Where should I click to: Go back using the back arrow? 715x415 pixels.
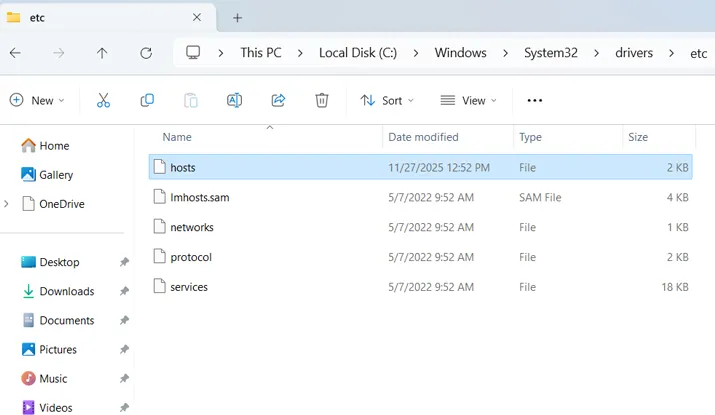click(15, 53)
